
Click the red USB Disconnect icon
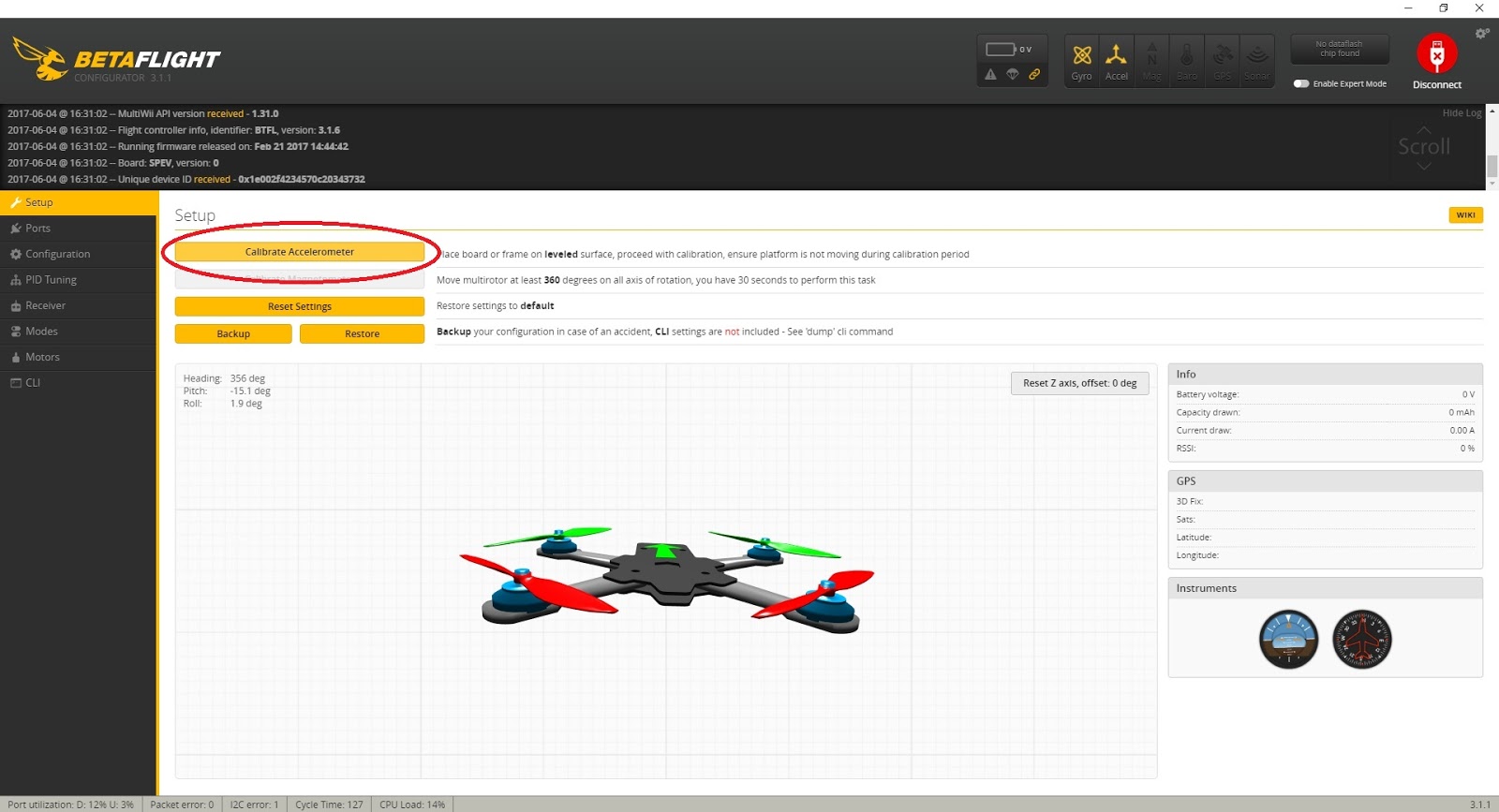click(x=1436, y=54)
